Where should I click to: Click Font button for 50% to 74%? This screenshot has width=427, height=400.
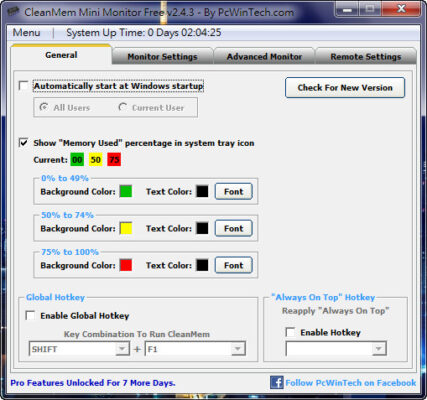pyautogui.click(x=234, y=229)
